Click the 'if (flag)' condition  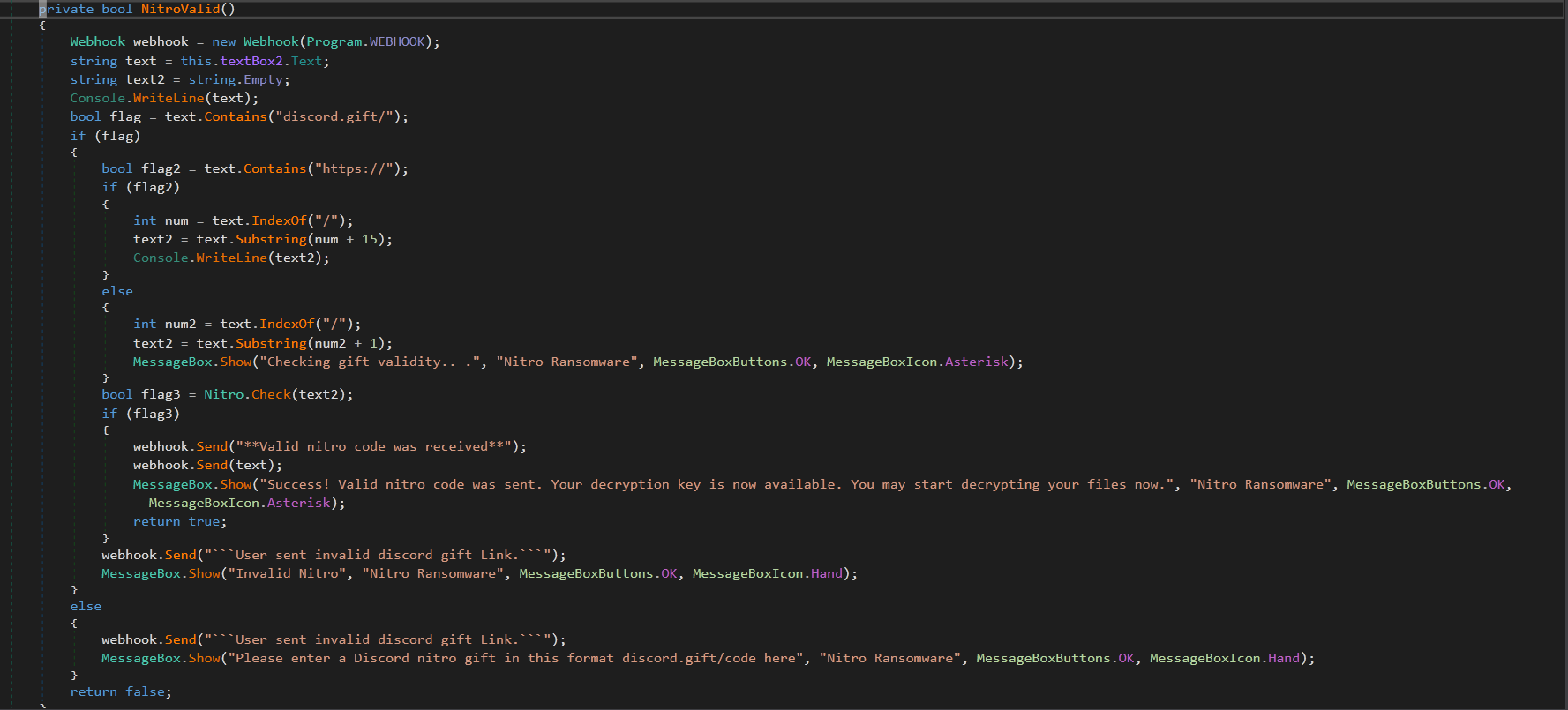105,136
